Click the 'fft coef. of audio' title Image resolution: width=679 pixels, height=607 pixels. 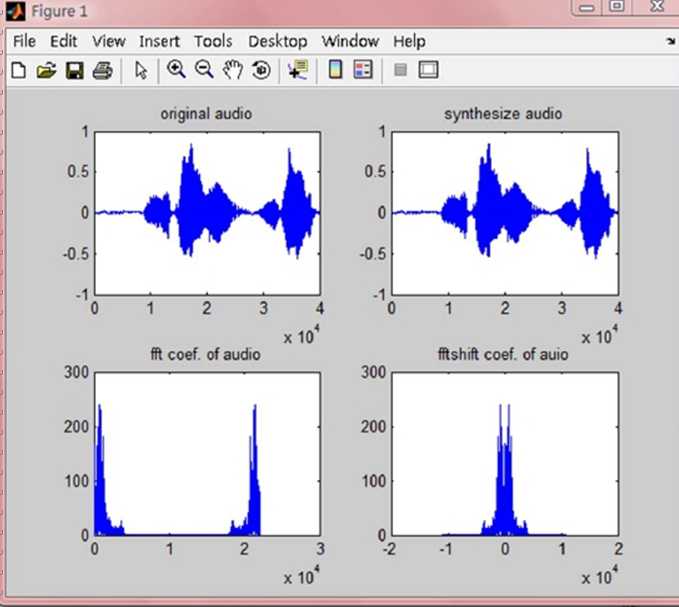tap(205, 354)
